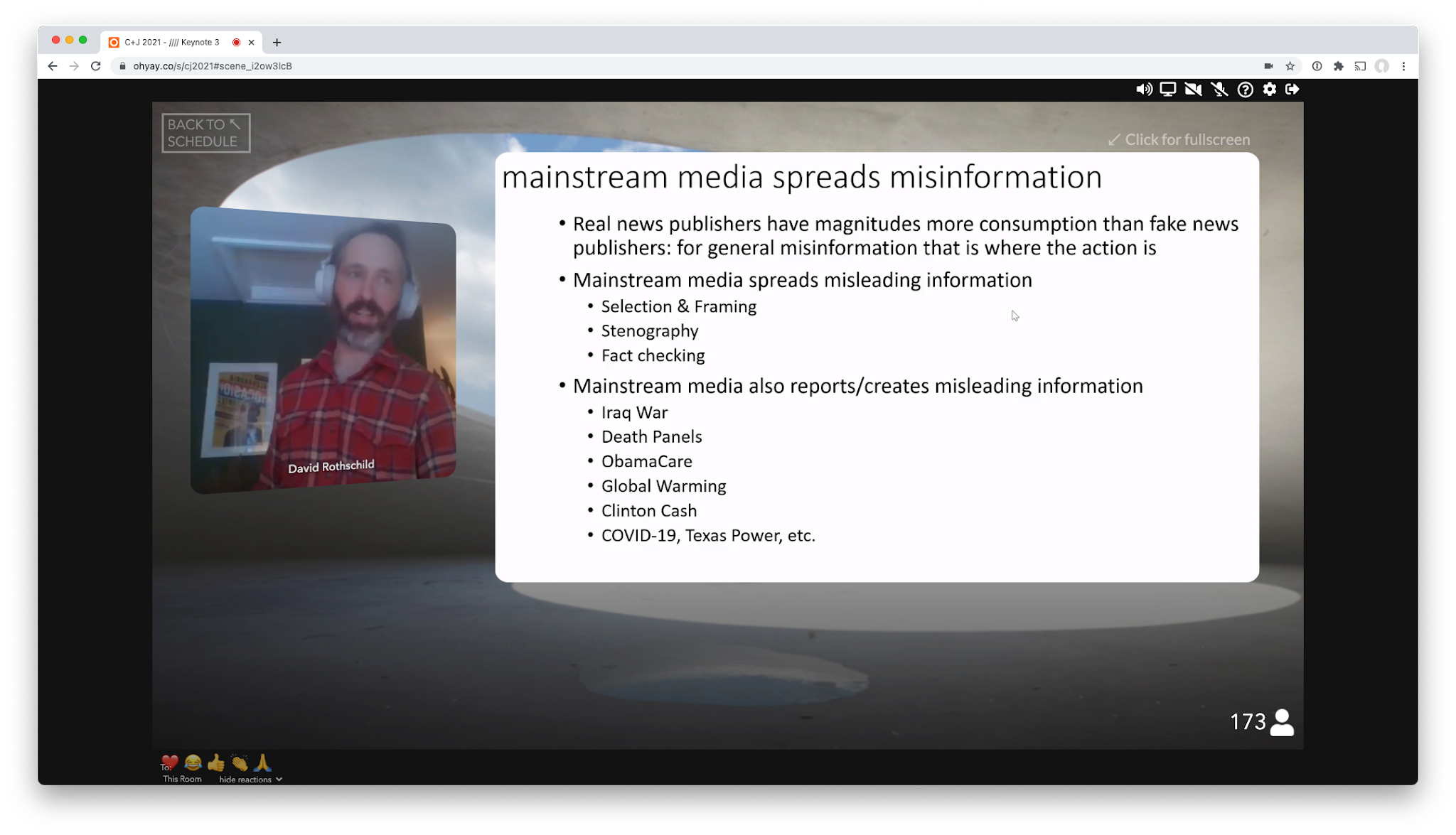The height and width of the screenshot is (835, 1456).
Task: Open a new browser tab
Action: coord(277,42)
